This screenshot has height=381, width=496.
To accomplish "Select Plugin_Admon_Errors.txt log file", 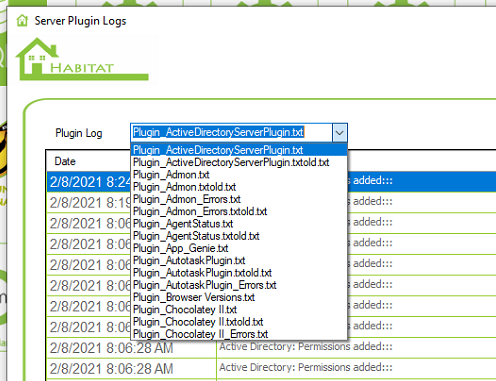I will coord(239,199).
